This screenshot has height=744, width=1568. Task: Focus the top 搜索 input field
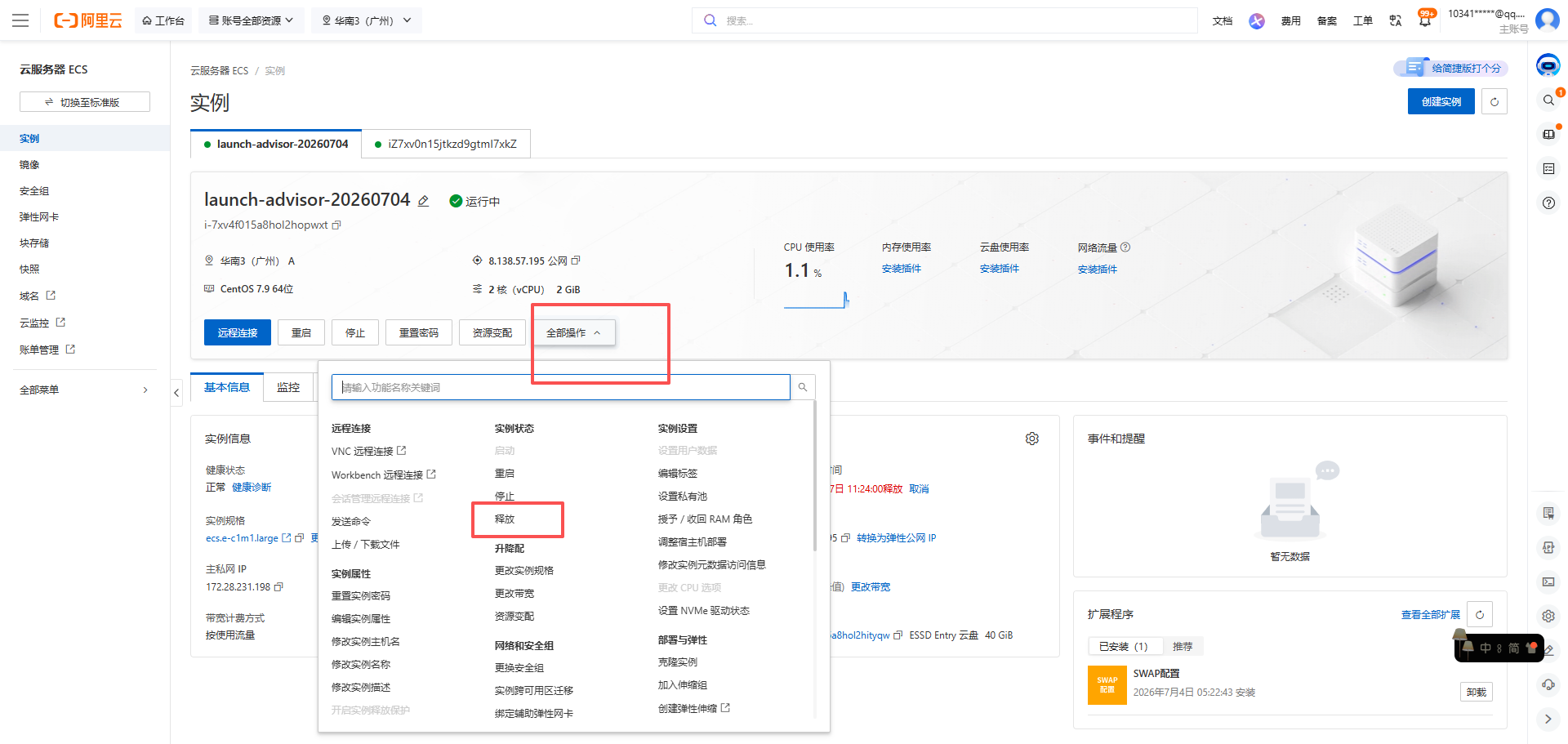coord(945,20)
